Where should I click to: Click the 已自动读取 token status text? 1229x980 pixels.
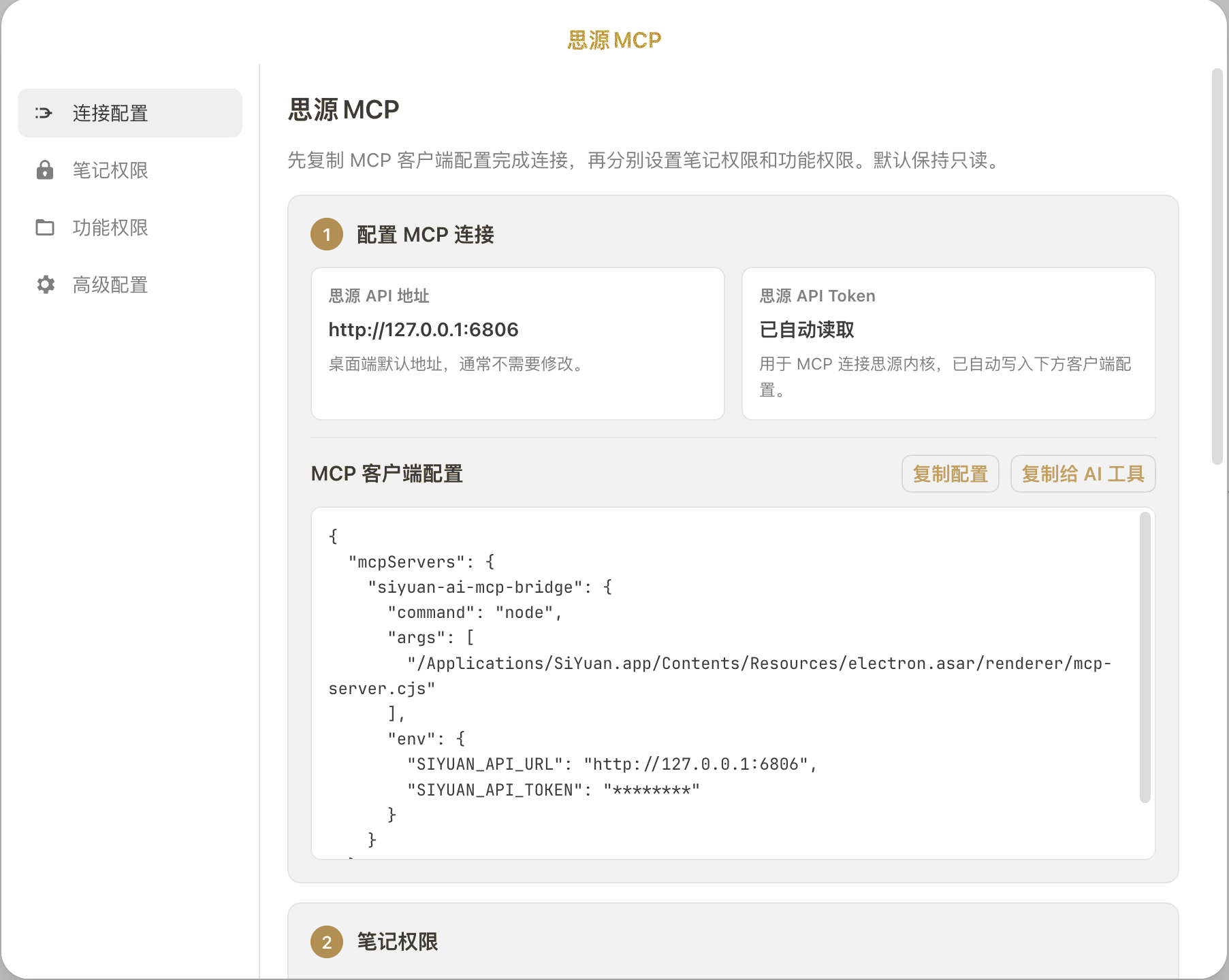pyautogui.click(x=807, y=330)
